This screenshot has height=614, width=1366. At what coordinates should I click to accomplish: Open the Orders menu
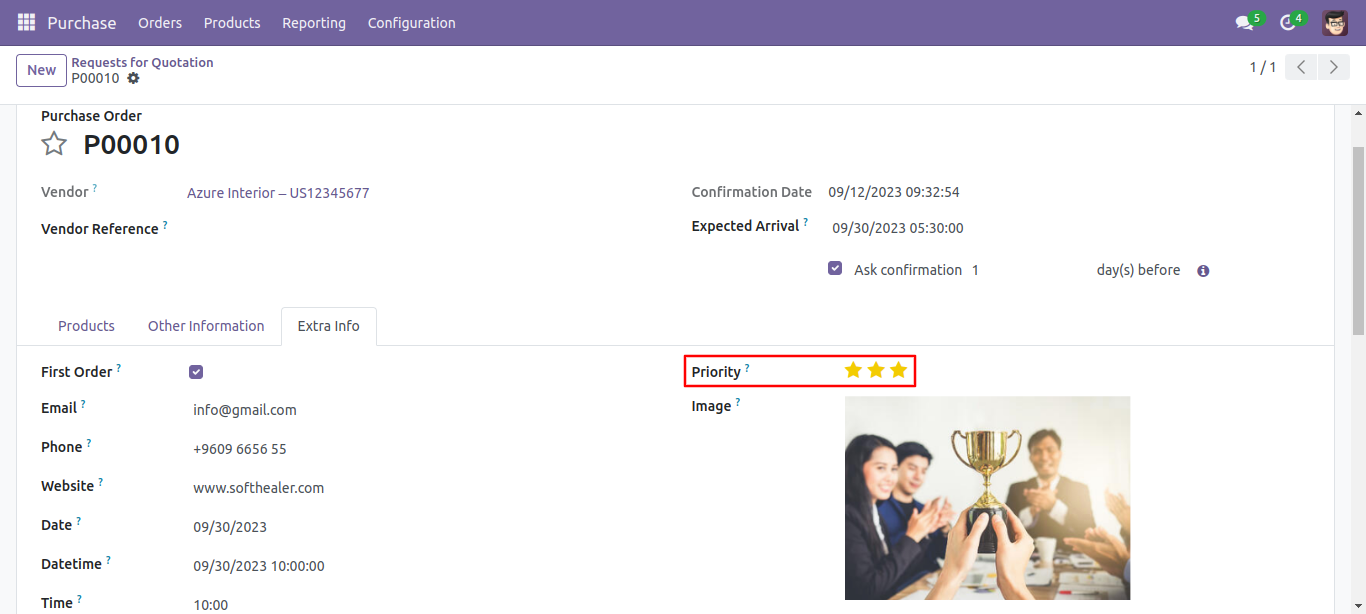pos(160,22)
